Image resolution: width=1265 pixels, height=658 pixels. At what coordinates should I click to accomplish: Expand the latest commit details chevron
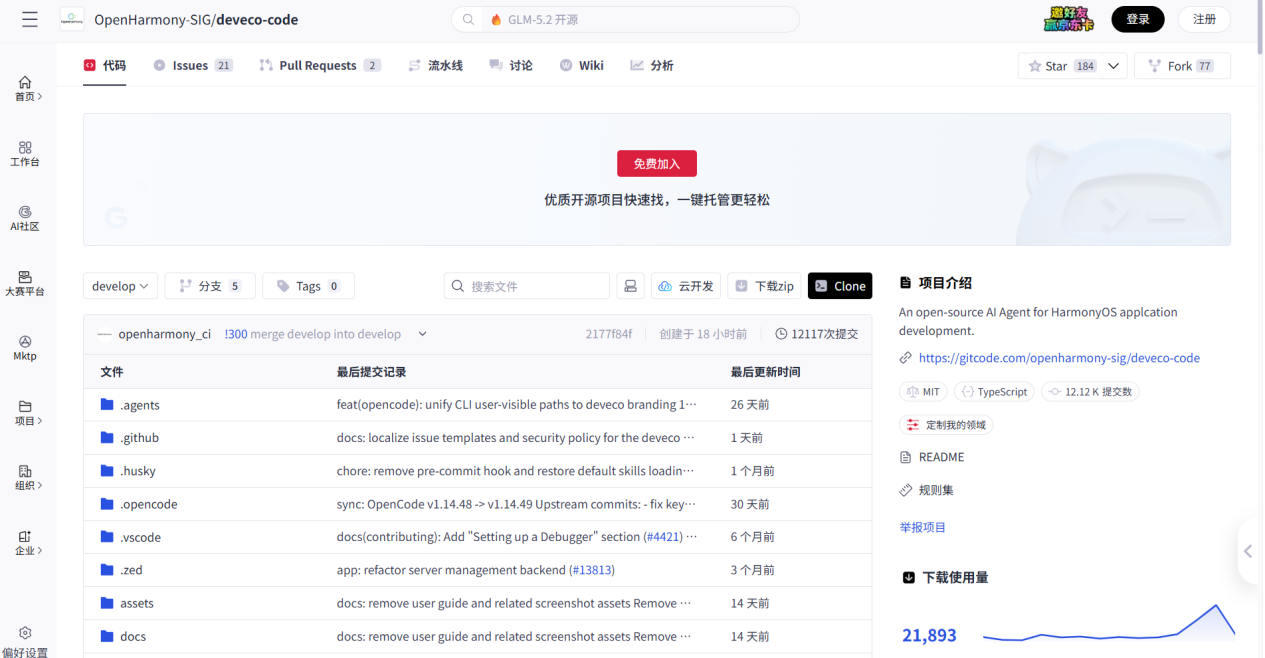point(422,334)
